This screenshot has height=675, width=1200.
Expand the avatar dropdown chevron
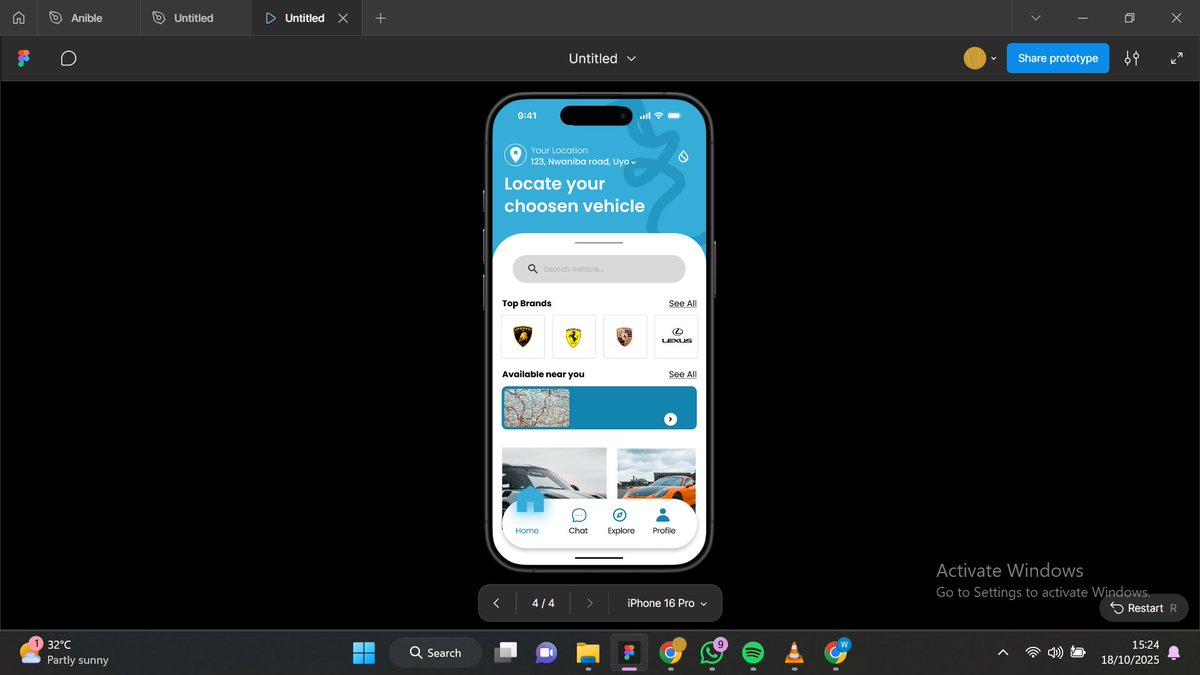pyautogui.click(x=993, y=59)
